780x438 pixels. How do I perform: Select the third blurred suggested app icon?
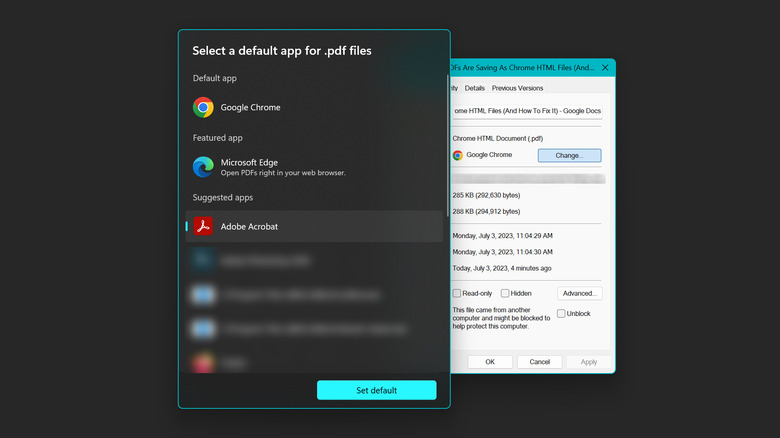click(x=203, y=328)
